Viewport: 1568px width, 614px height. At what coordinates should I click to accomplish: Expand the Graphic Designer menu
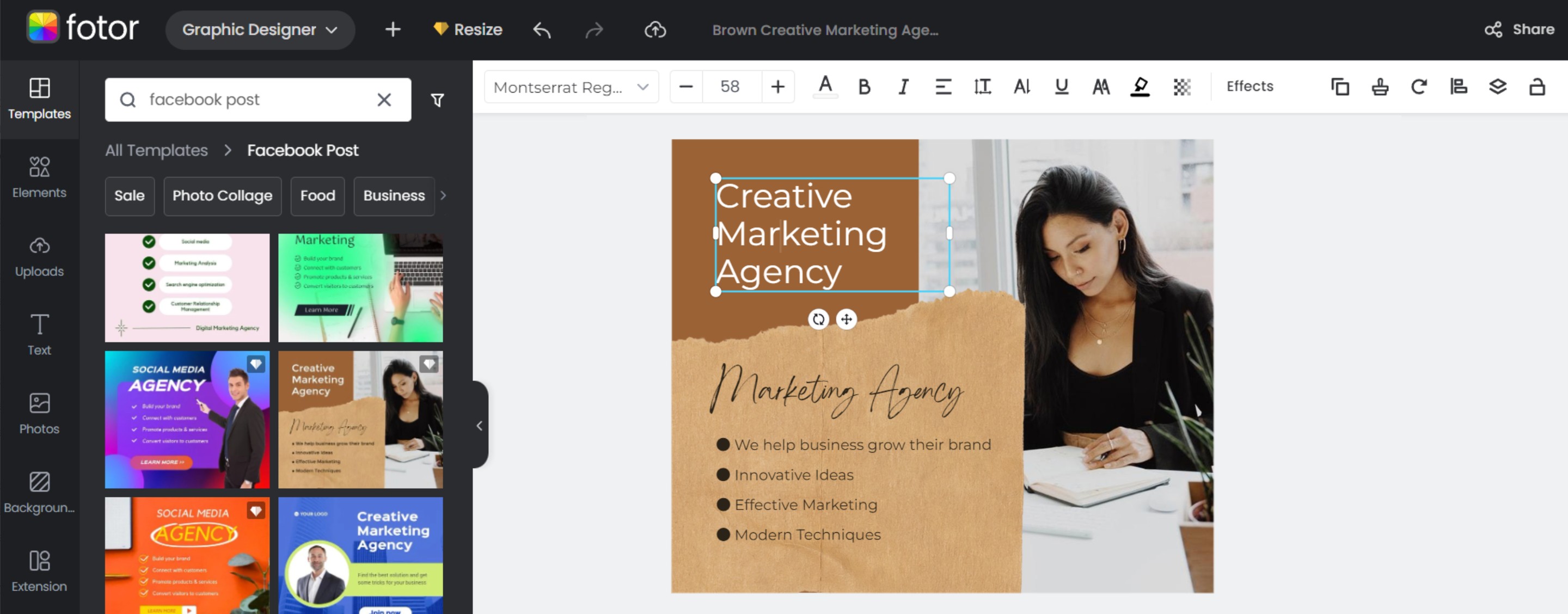[260, 29]
